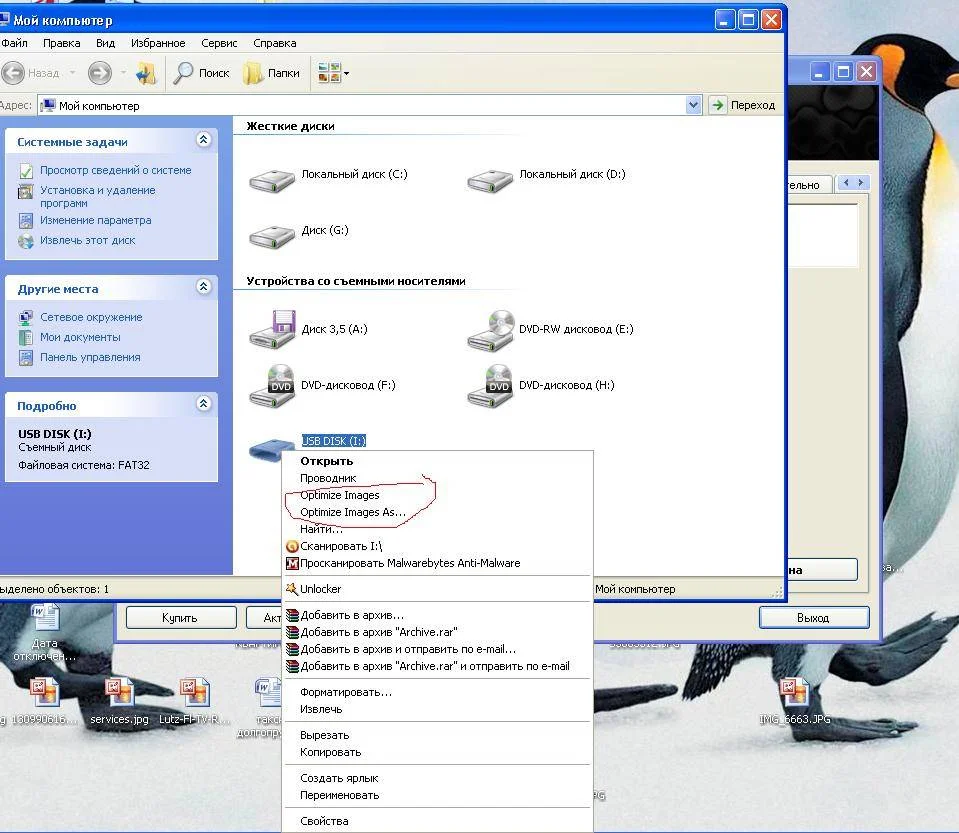The height and width of the screenshot is (833, 959).
Task: Open the Правка menu
Action: coord(61,43)
